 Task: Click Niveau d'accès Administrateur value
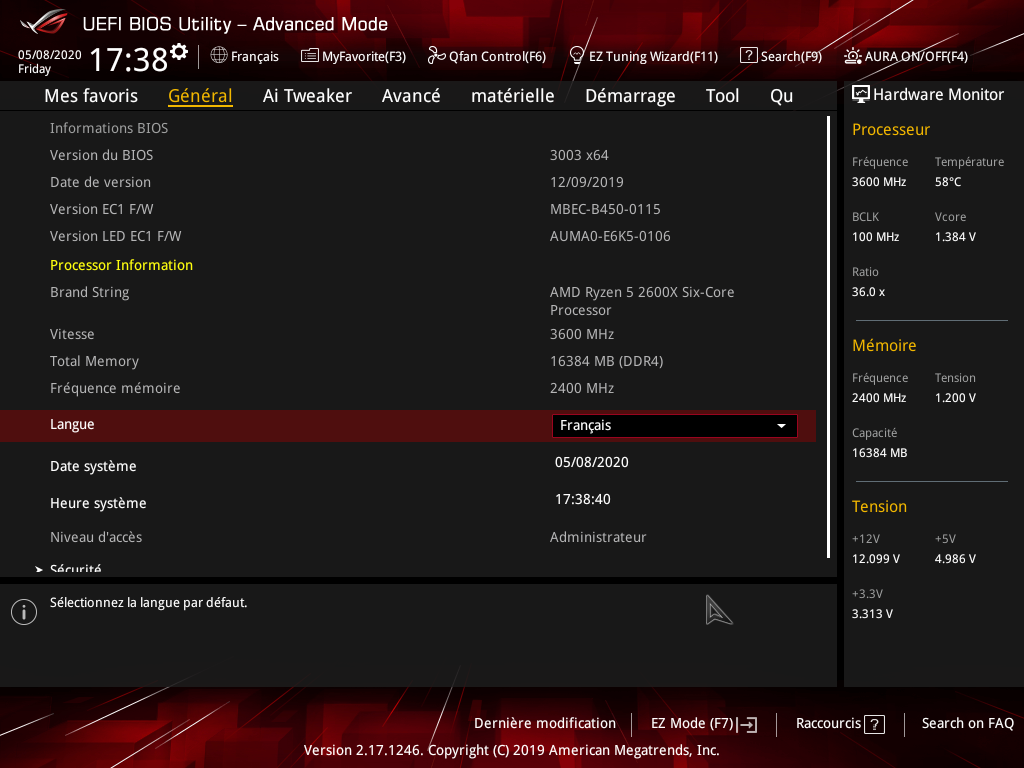pyautogui.click(x=598, y=537)
